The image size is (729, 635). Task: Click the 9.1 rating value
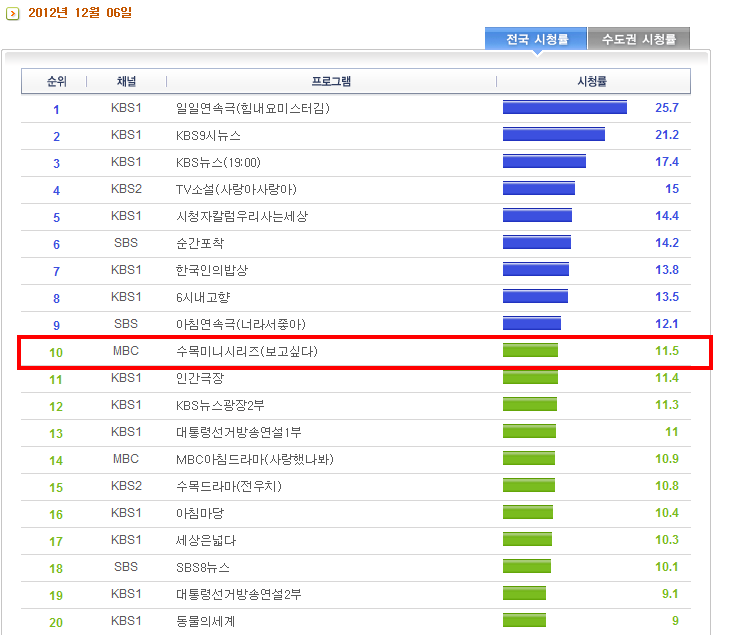[x=670, y=593]
